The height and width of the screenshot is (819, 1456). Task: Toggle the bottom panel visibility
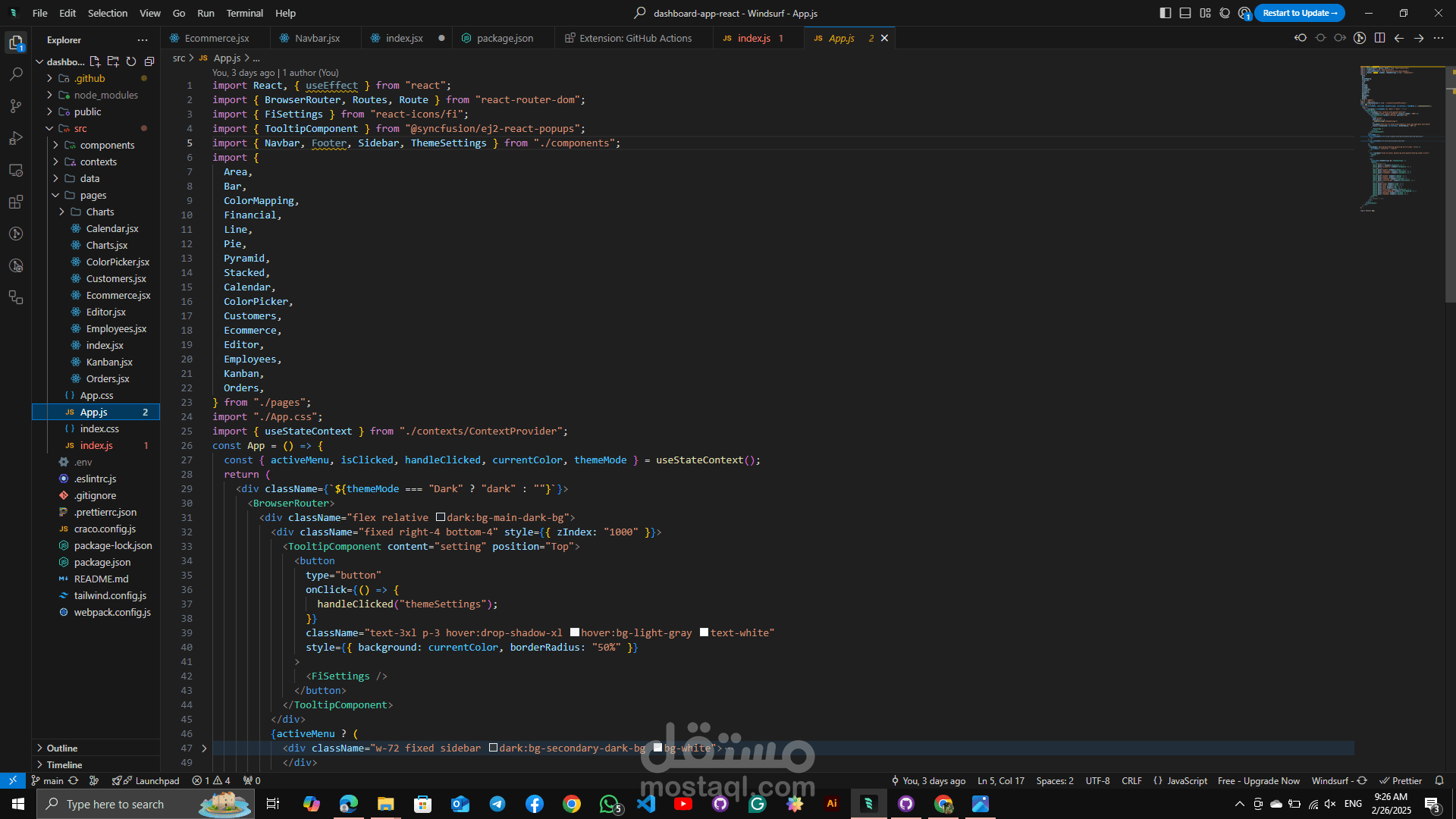[x=1185, y=13]
